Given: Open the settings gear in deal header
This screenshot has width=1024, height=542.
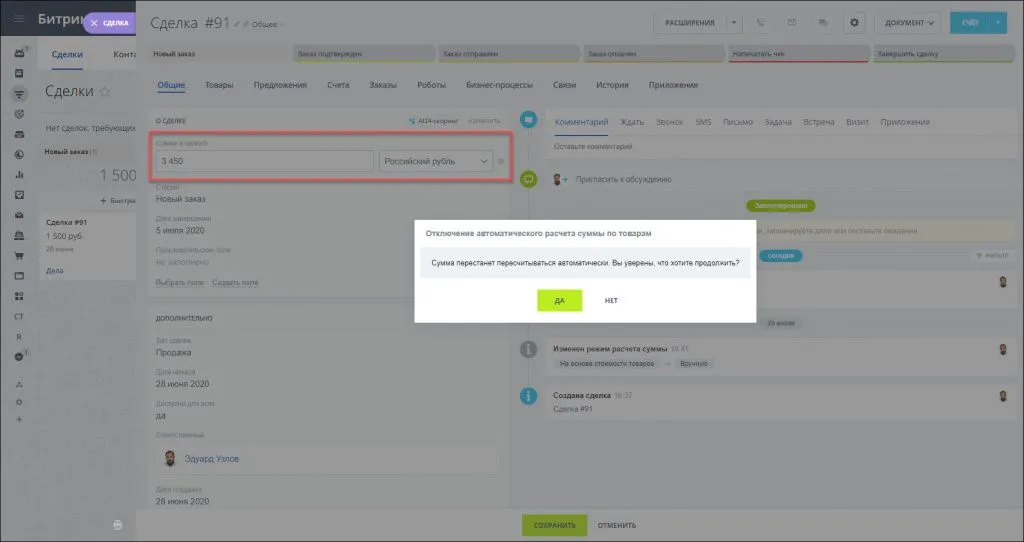Looking at the screenshot, I should coord(853,22).
